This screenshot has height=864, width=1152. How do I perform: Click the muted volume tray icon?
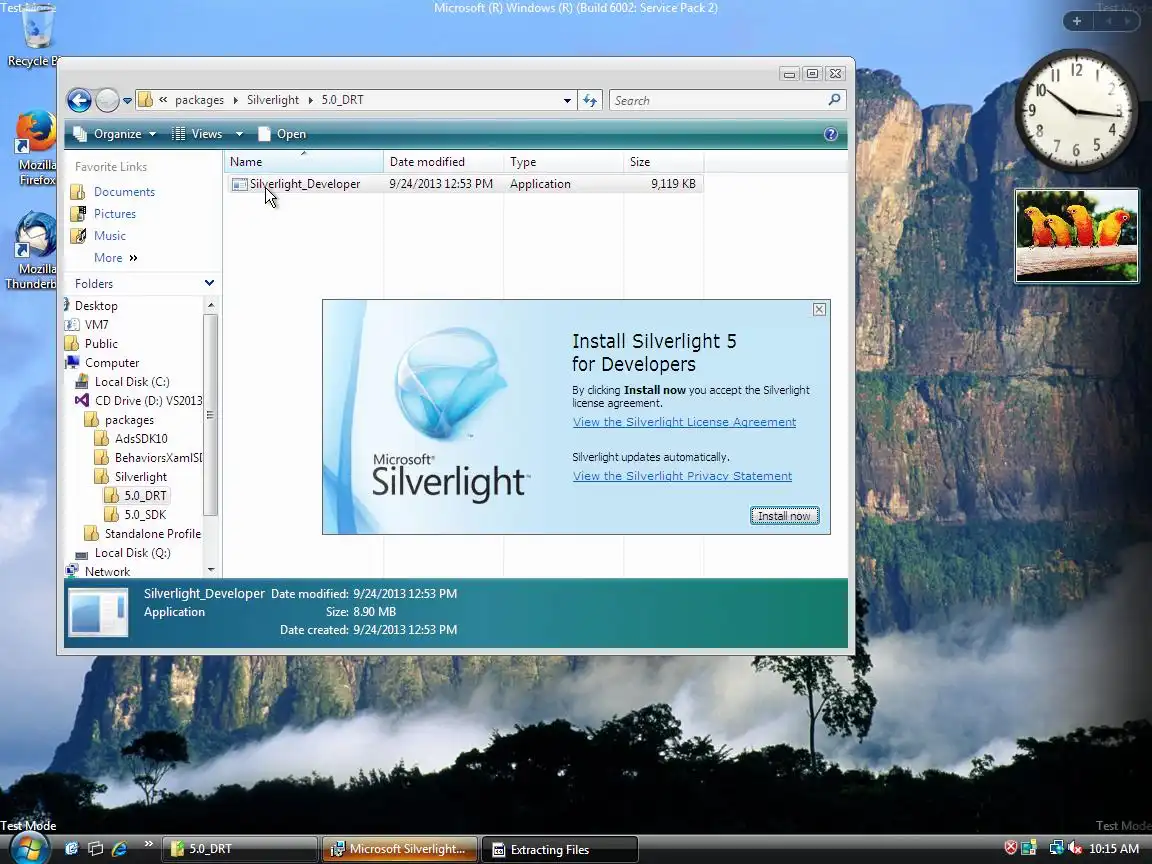(x=1075, y=848)
